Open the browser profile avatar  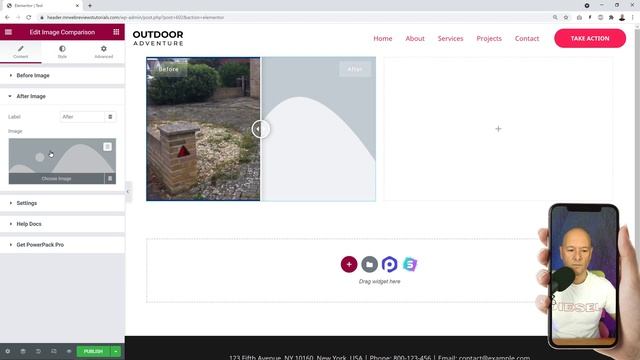point(622,18)
